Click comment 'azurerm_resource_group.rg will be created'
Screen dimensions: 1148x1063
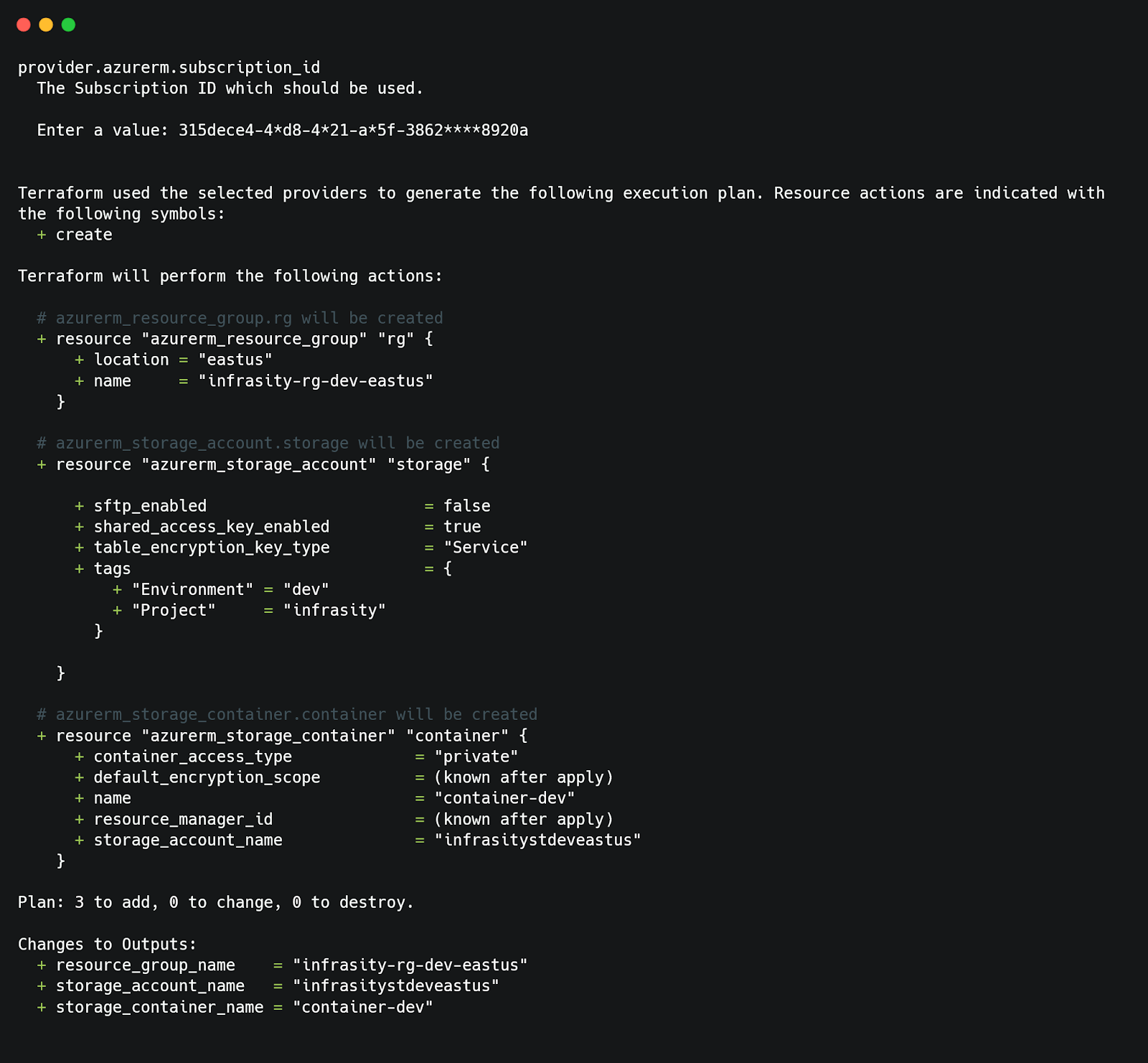coord(240,318)
